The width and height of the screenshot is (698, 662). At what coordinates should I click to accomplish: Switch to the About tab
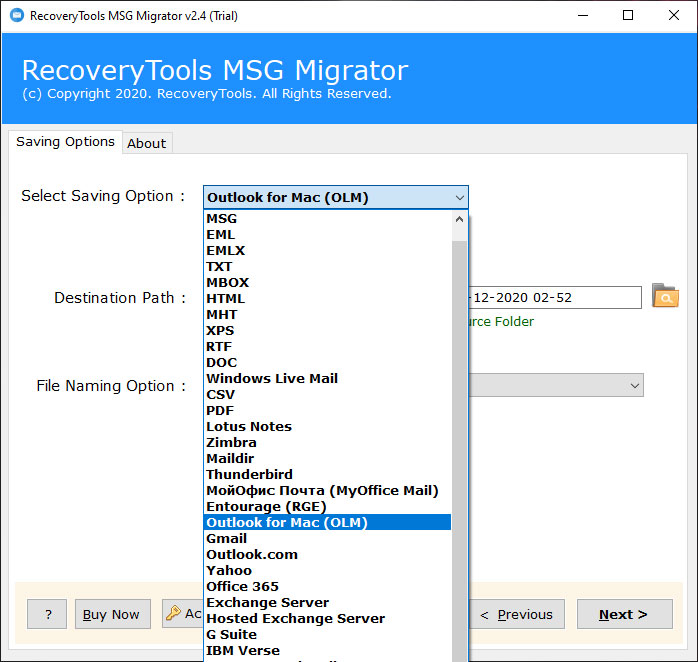146,143
